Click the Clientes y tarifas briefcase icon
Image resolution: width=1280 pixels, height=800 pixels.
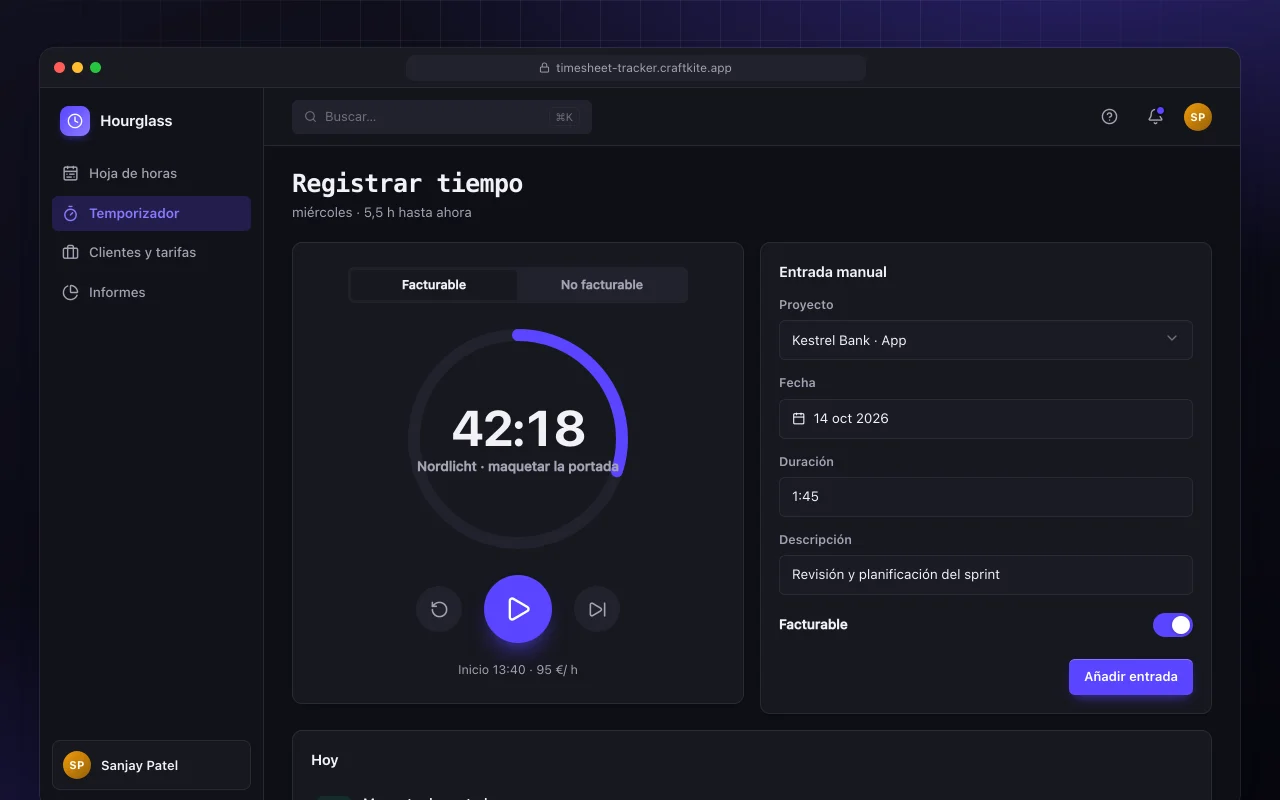(x=70, y=252)
